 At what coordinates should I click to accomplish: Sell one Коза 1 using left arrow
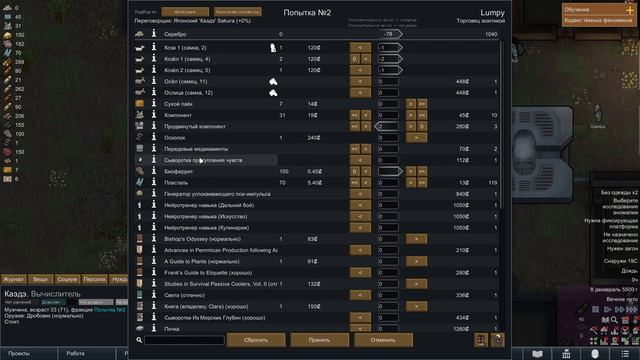(x=360, y=48)
